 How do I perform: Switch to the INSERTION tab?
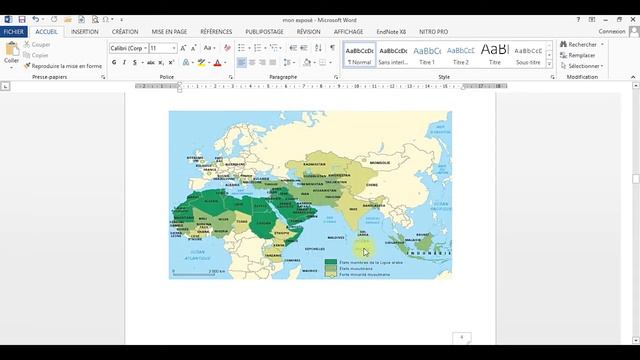click(84, 31)
